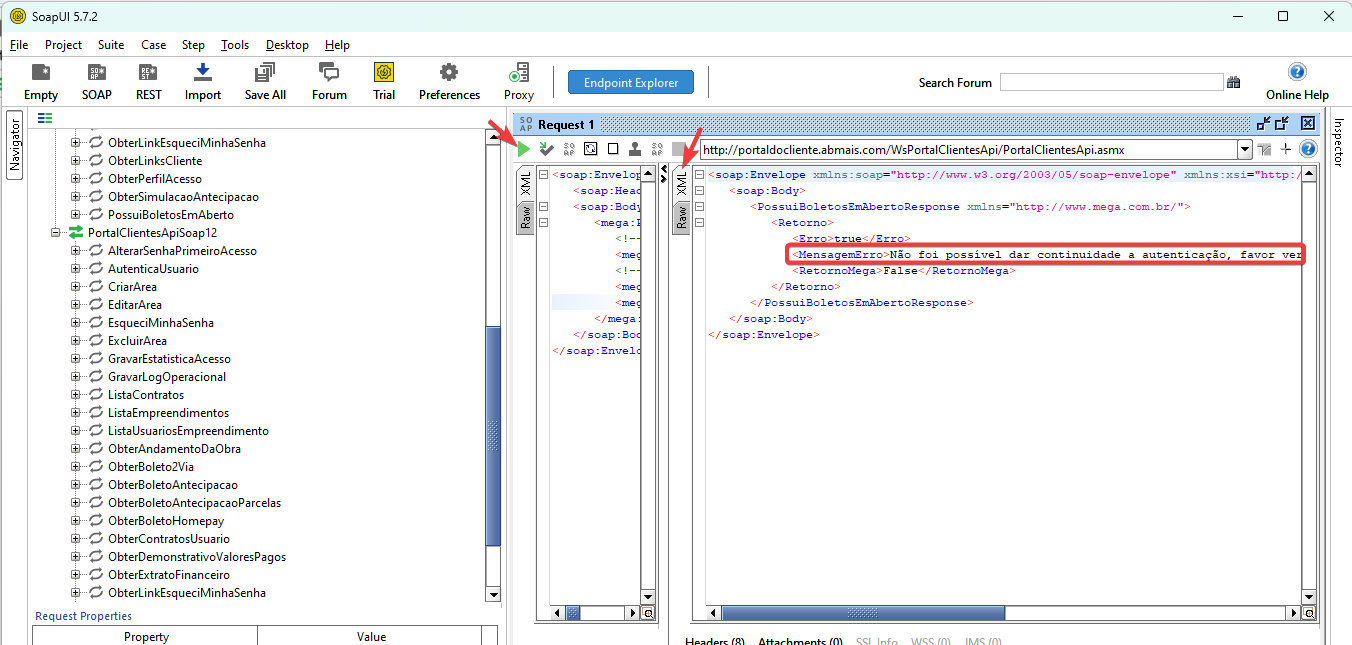Select the ObterBoletoHomepay operation

pos(166,521)
